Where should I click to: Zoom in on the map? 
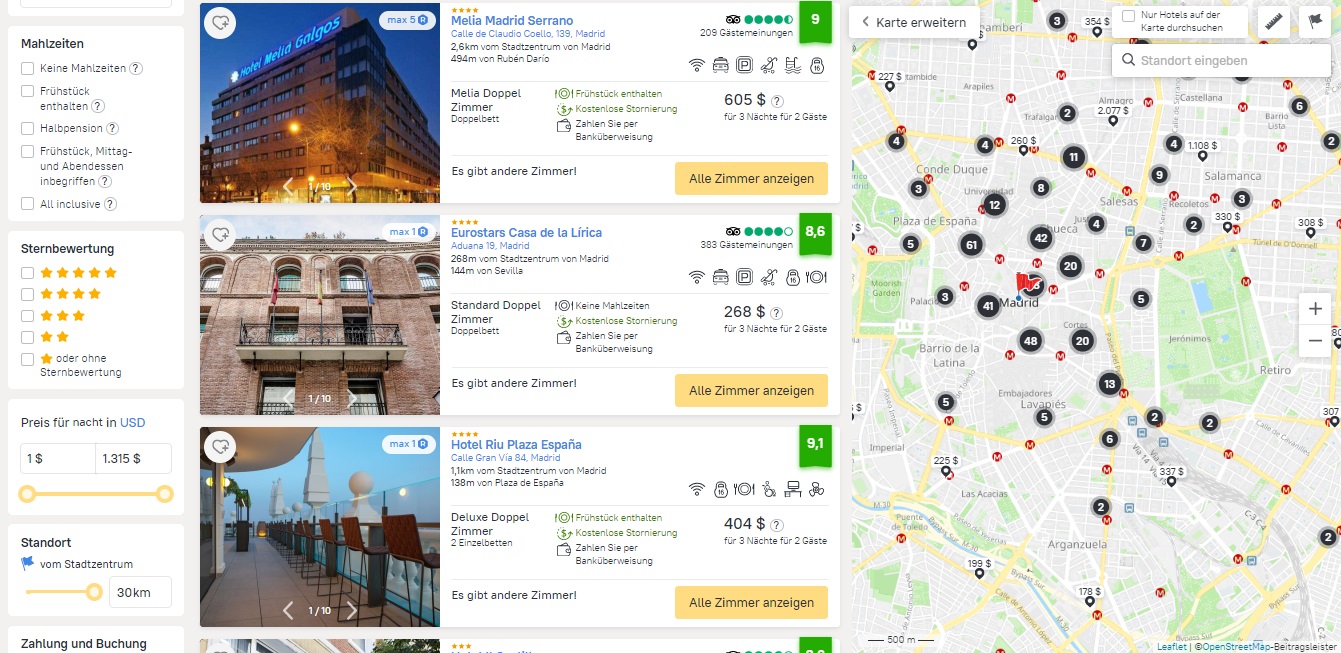[x=1315, y=309]
